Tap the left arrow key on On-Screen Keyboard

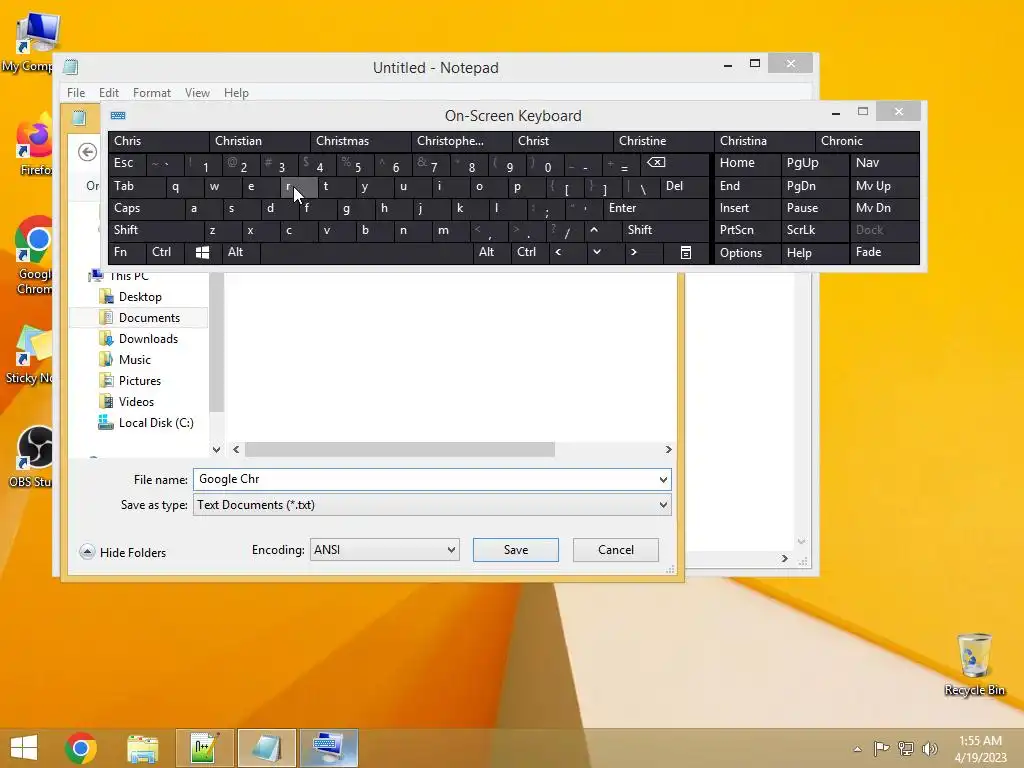558,252
